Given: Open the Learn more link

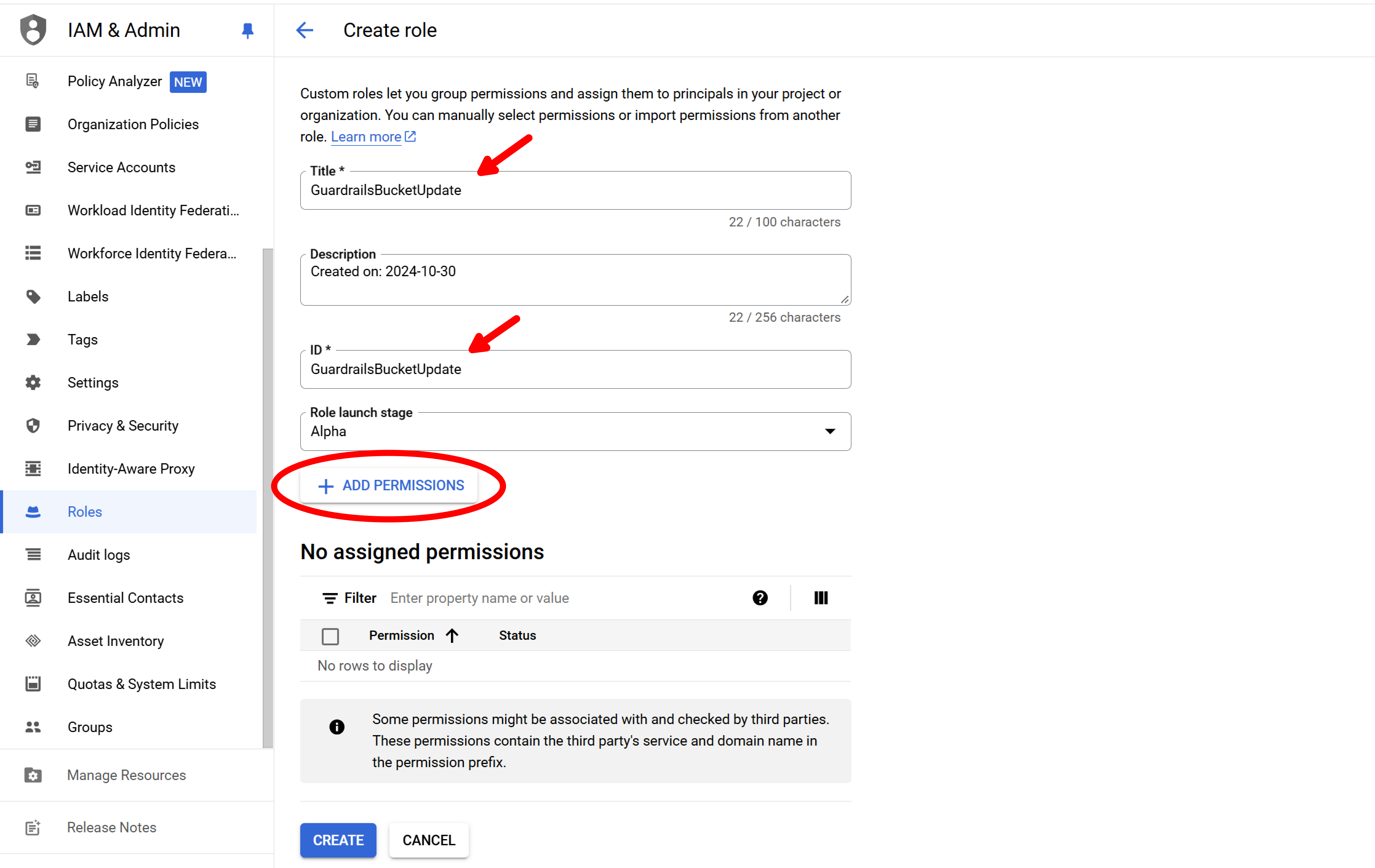Looking at the screenshot, I should point(366,137).
